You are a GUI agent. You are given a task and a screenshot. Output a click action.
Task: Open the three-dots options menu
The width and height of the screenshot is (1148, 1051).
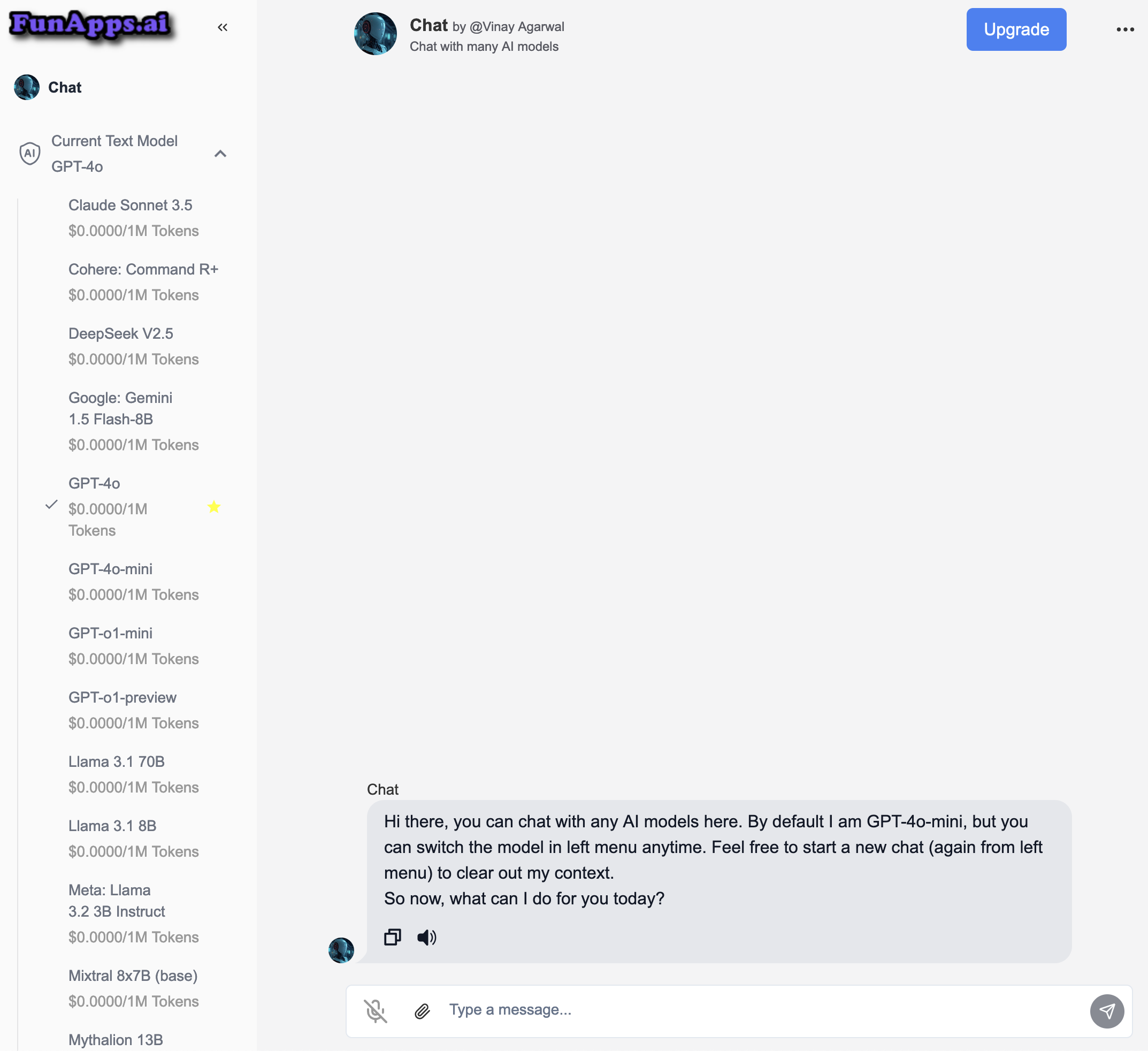[x=1124, y=29]
